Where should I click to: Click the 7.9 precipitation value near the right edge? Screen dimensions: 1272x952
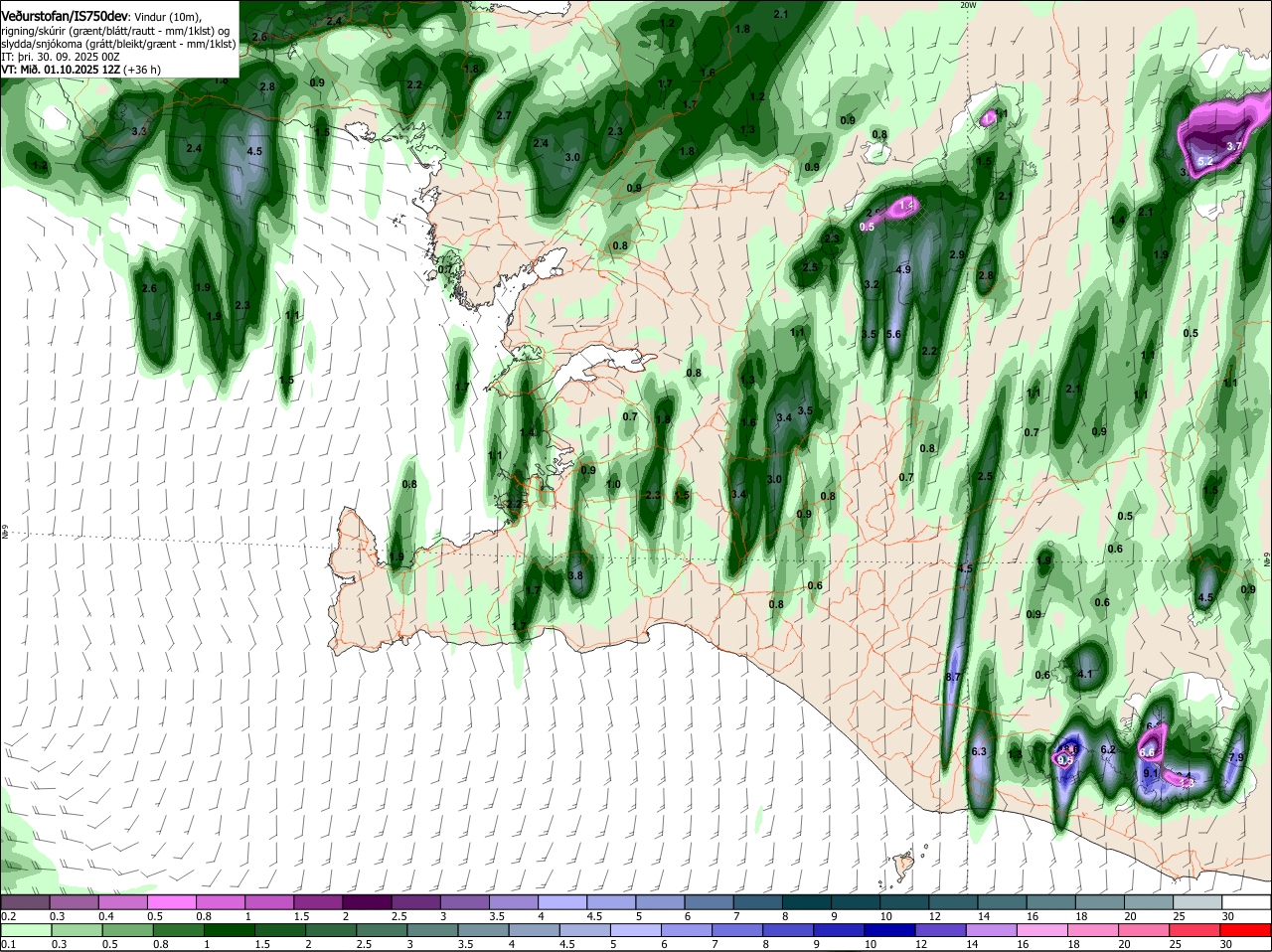click(1236, 758)
